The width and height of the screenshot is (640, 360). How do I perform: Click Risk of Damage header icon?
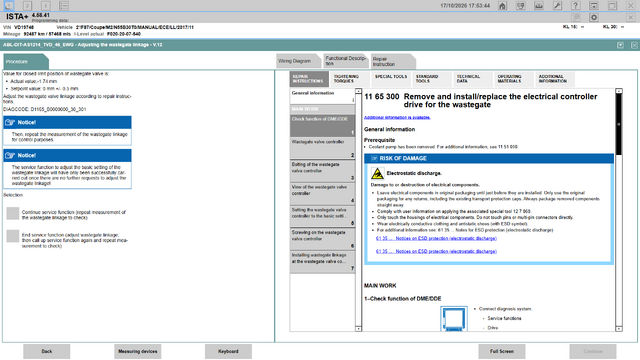374,158
